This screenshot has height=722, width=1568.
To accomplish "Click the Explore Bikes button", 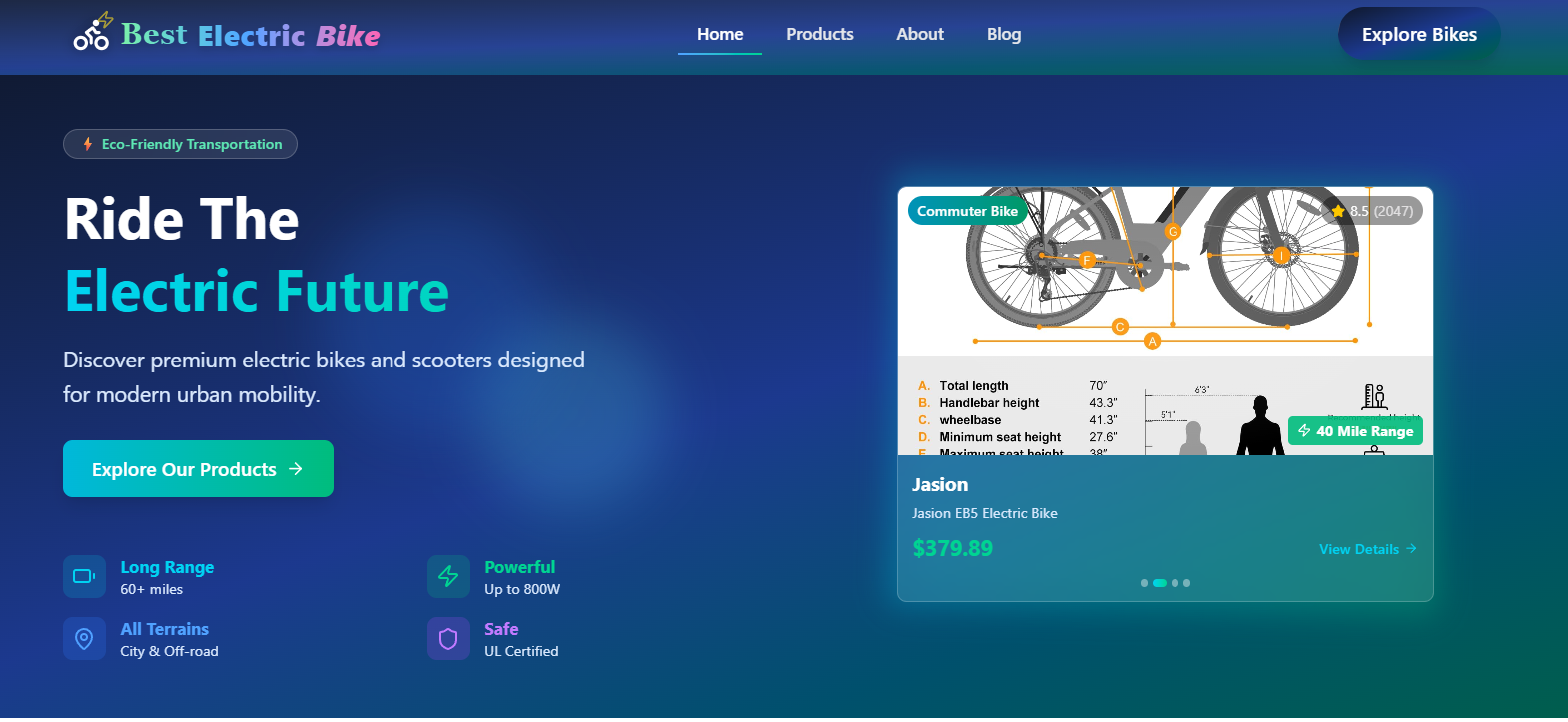I will [x=1419, y=34].
